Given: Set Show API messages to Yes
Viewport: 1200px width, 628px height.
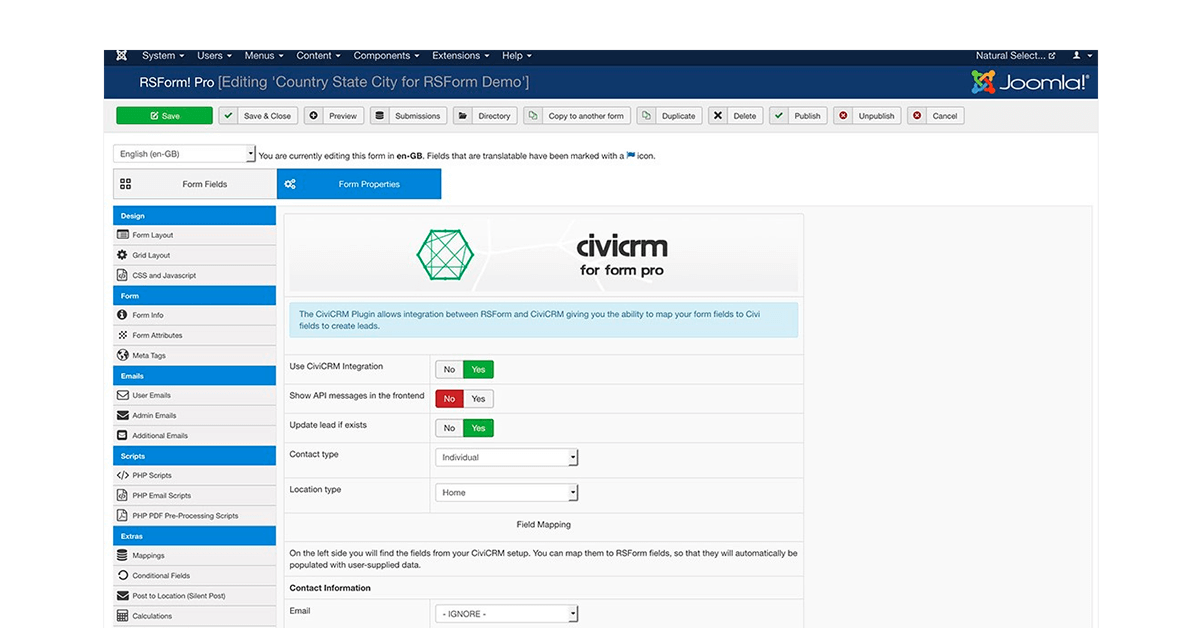Looking at the screenshot, I should 478,398.
